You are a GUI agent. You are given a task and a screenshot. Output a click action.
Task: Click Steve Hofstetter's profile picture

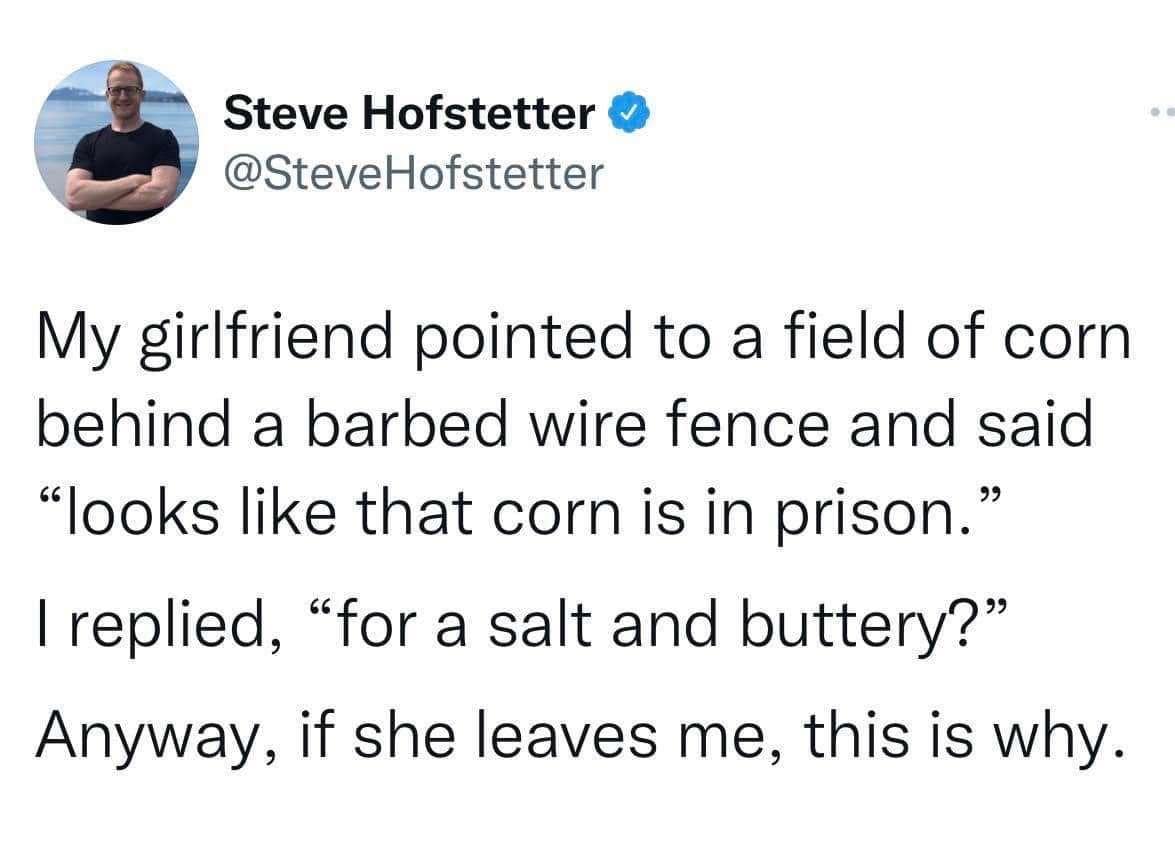[117, 141]
